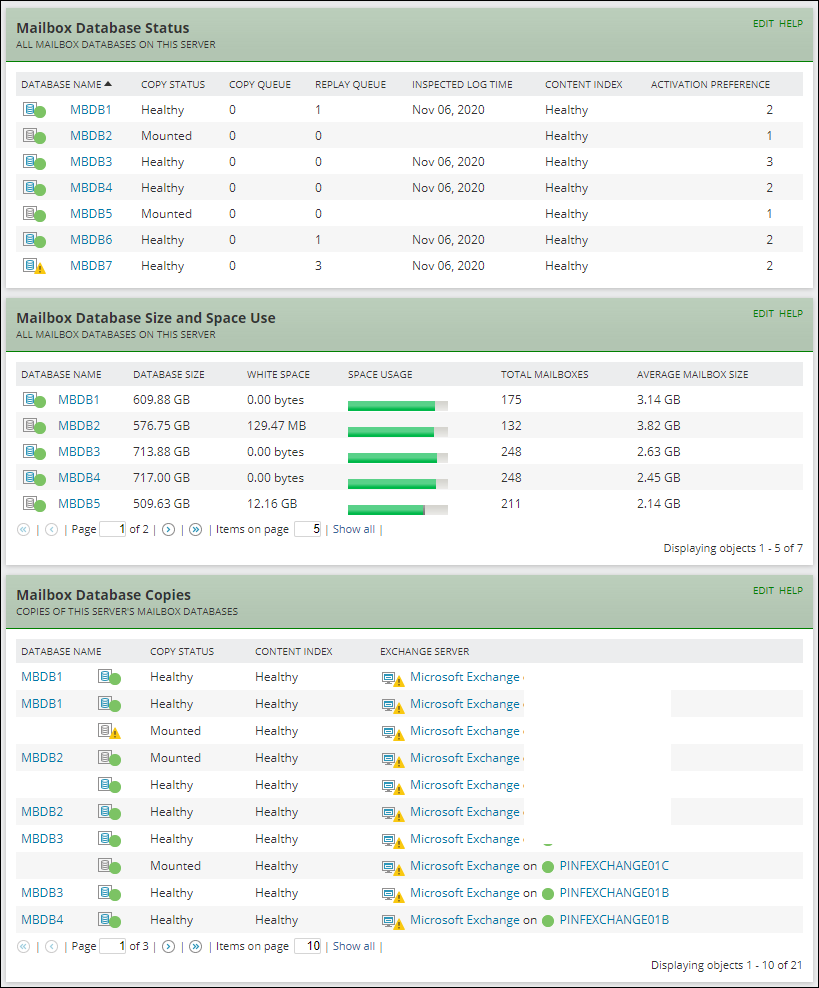Sort by ACTIVATION PREFERENCE column header

tap(710, 84)
